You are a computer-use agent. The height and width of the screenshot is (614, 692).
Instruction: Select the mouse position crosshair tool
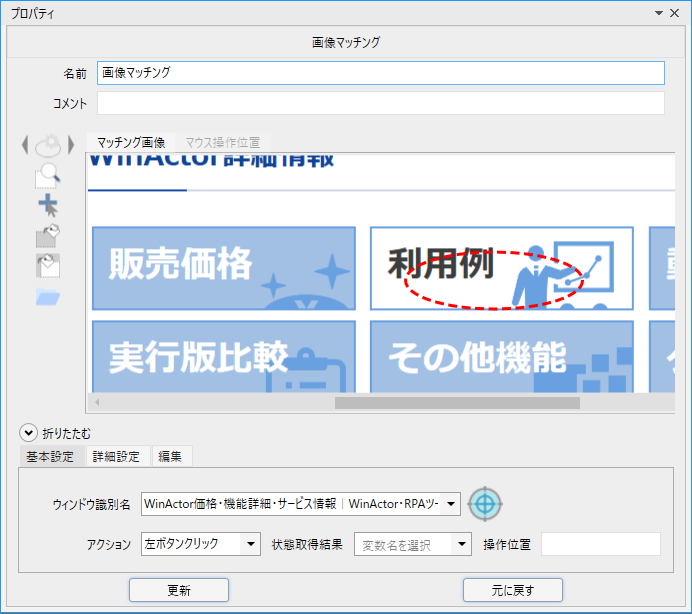(47, 206)
